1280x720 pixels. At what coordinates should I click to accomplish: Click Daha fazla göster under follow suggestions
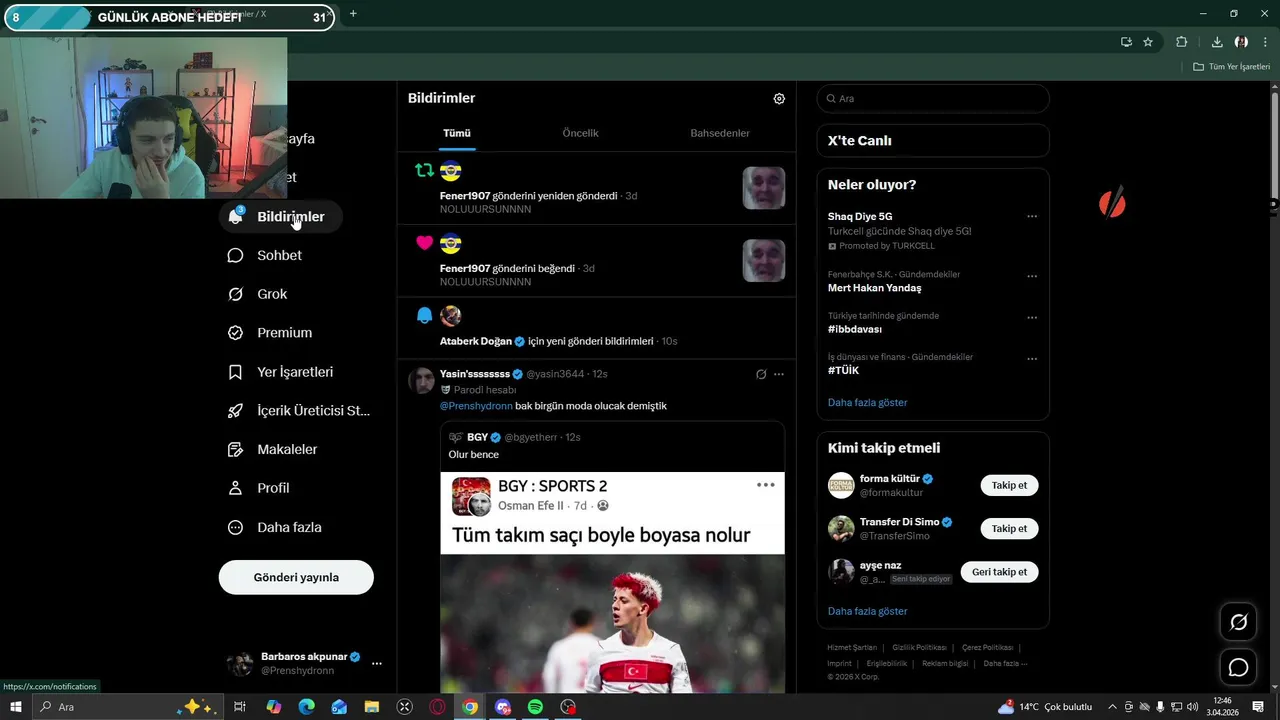tap(867, 611)
